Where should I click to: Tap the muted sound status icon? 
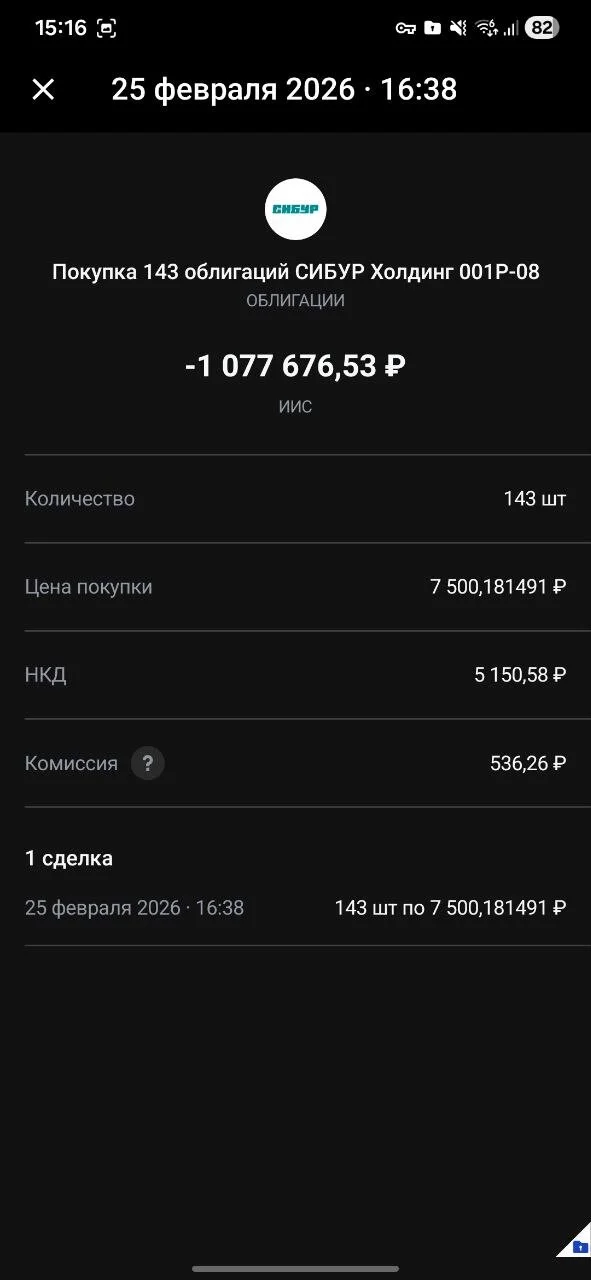[458, 28]
